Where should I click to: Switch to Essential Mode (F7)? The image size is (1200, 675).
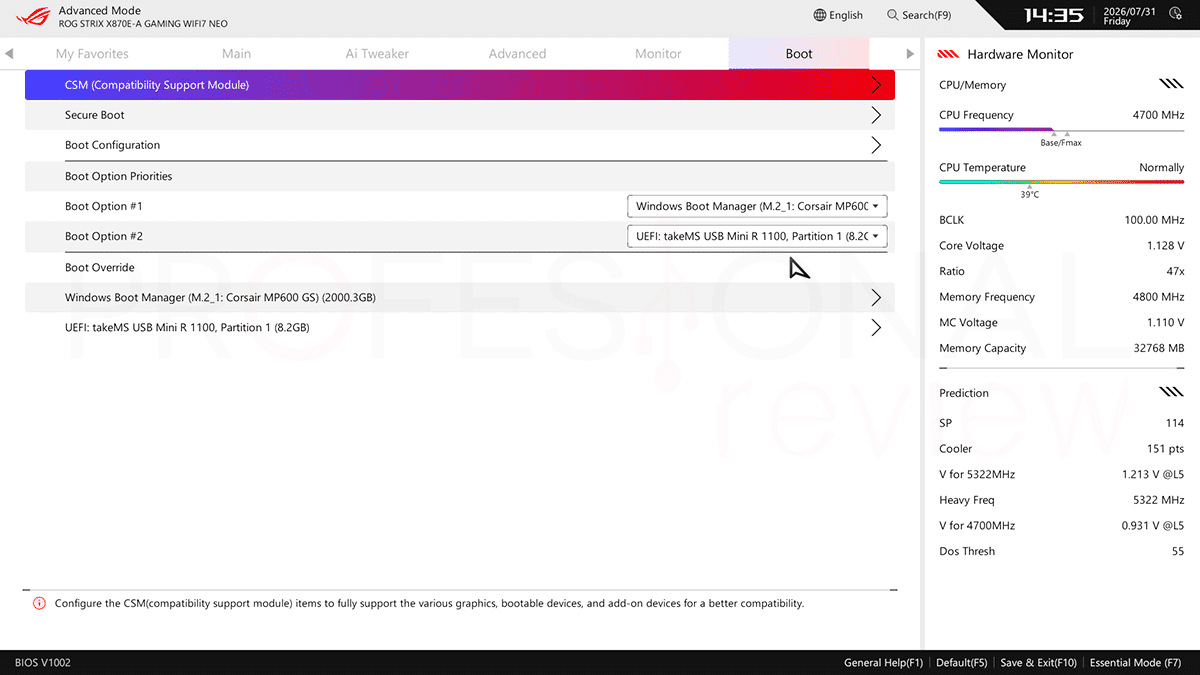1135,662
